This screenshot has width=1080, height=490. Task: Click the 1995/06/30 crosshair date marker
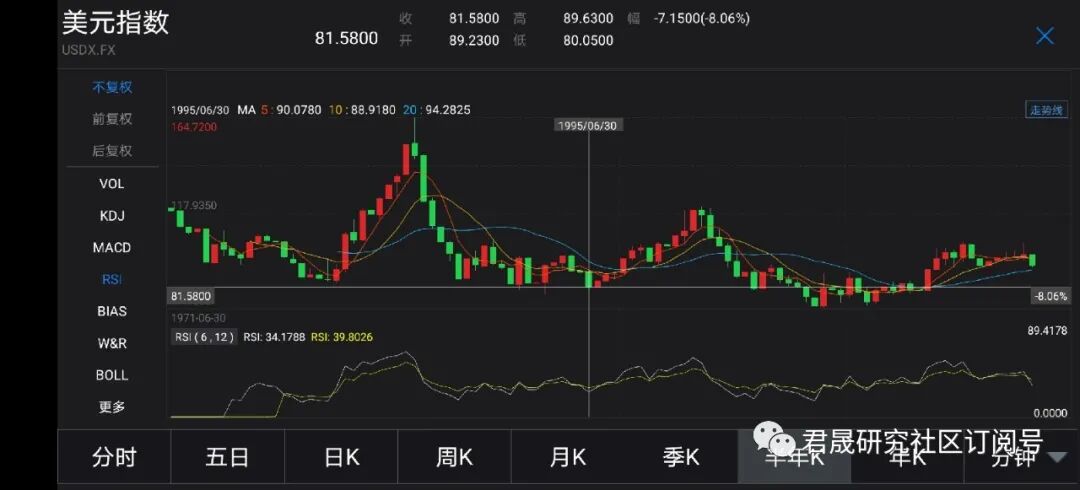coord(586,125)
